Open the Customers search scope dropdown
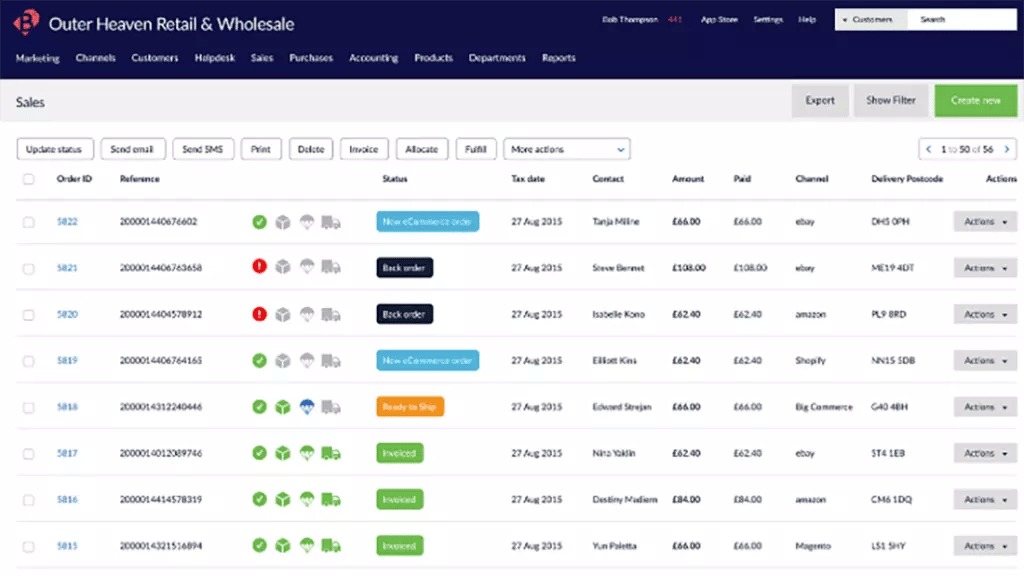This screenshot has width=1024, height=576. pyautogui.click(x=871, y=20)
